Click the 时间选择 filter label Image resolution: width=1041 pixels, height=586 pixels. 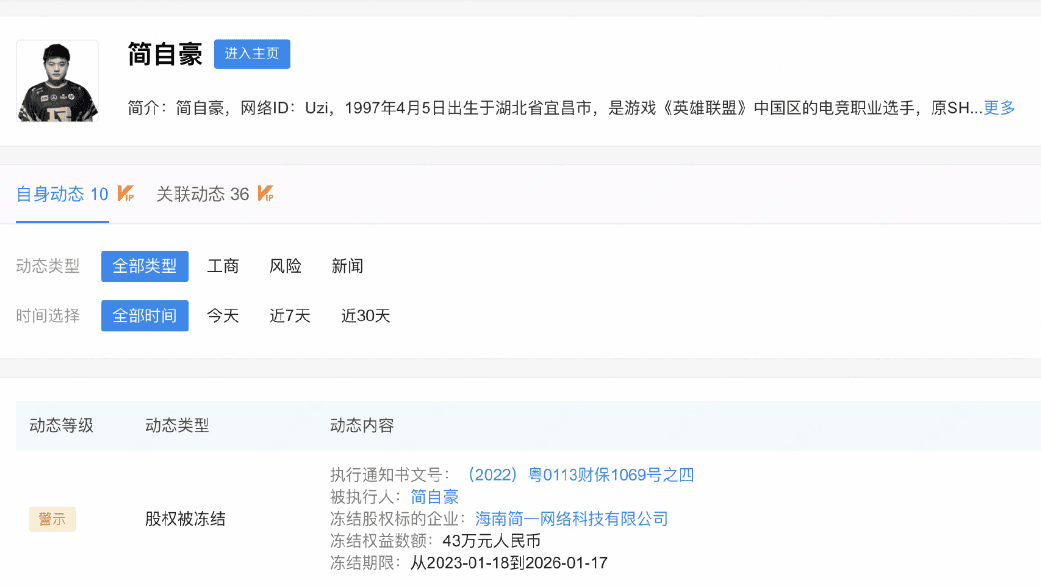(48, 315)
